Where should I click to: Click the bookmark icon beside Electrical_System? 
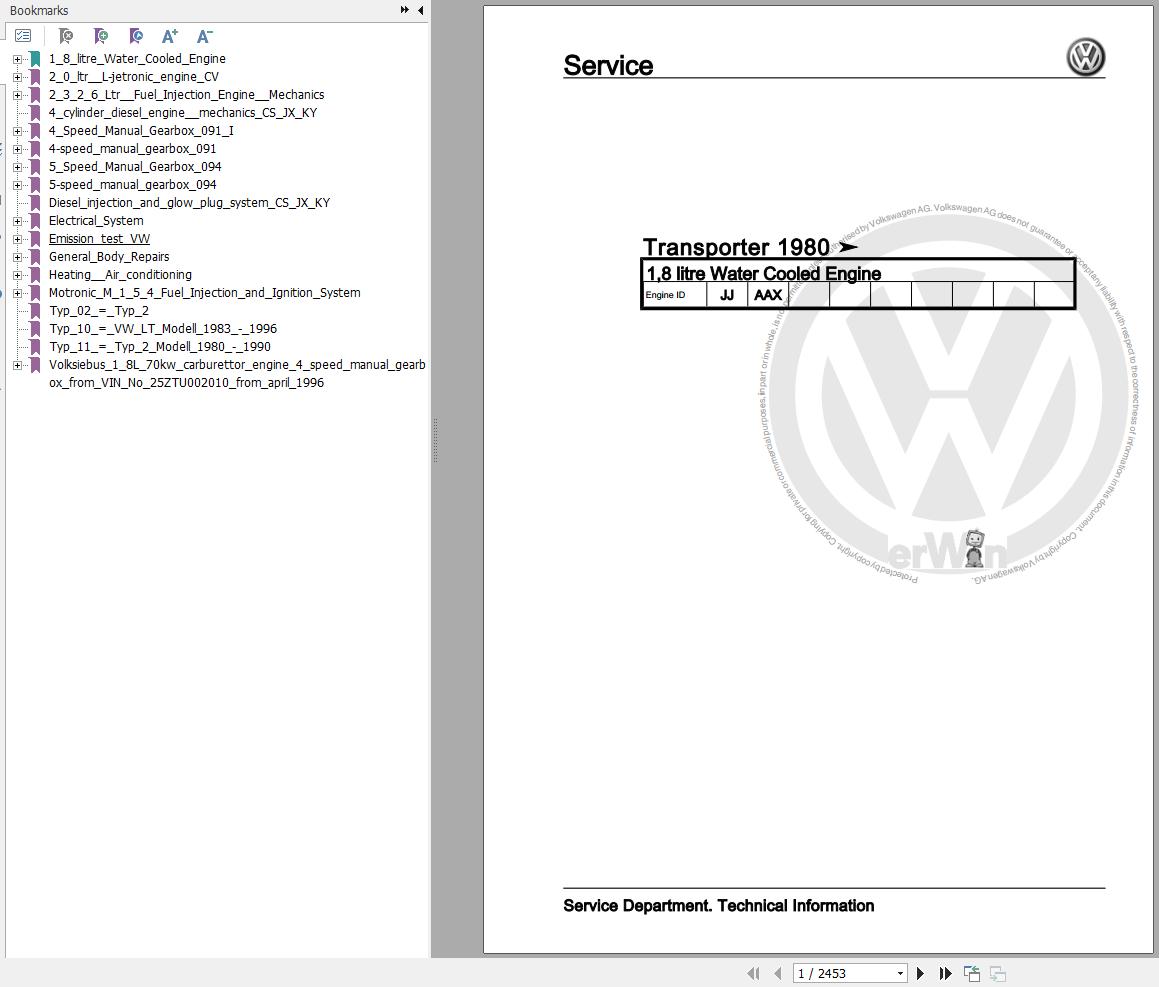tap(35, 221)
